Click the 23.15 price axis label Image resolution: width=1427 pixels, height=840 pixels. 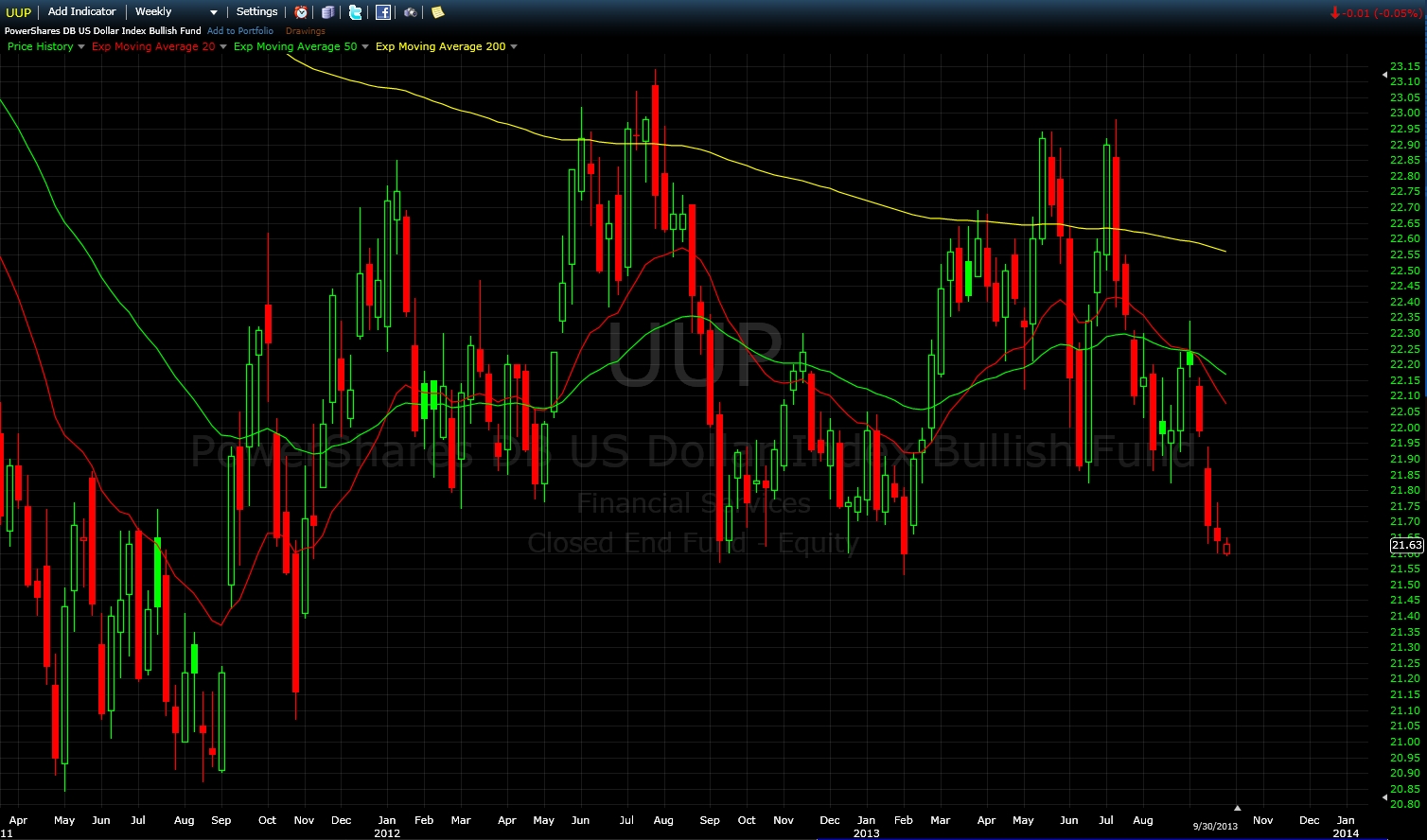(x=1405, y=66)
